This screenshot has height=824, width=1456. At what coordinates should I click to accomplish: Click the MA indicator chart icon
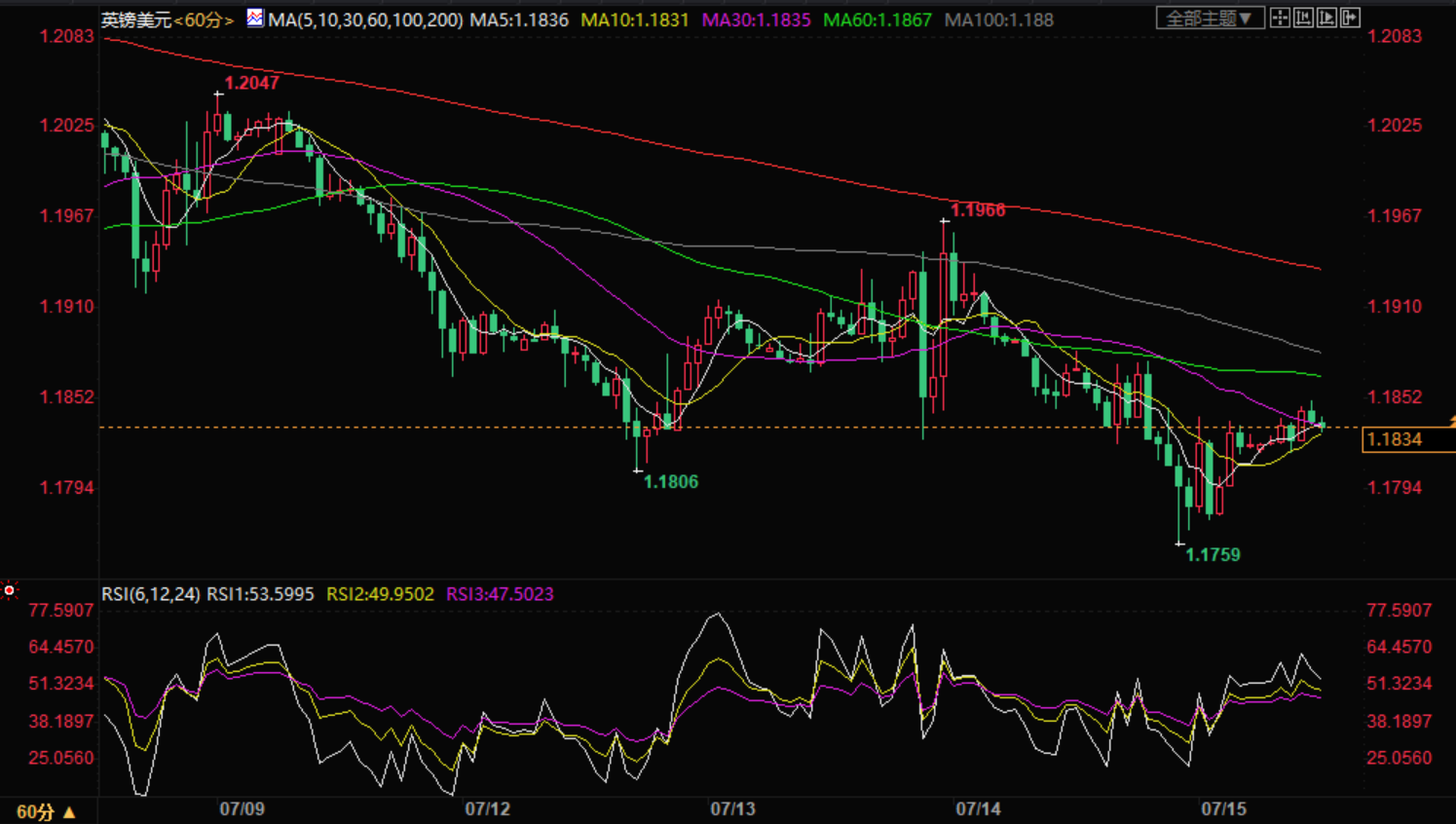pos(255,19)
